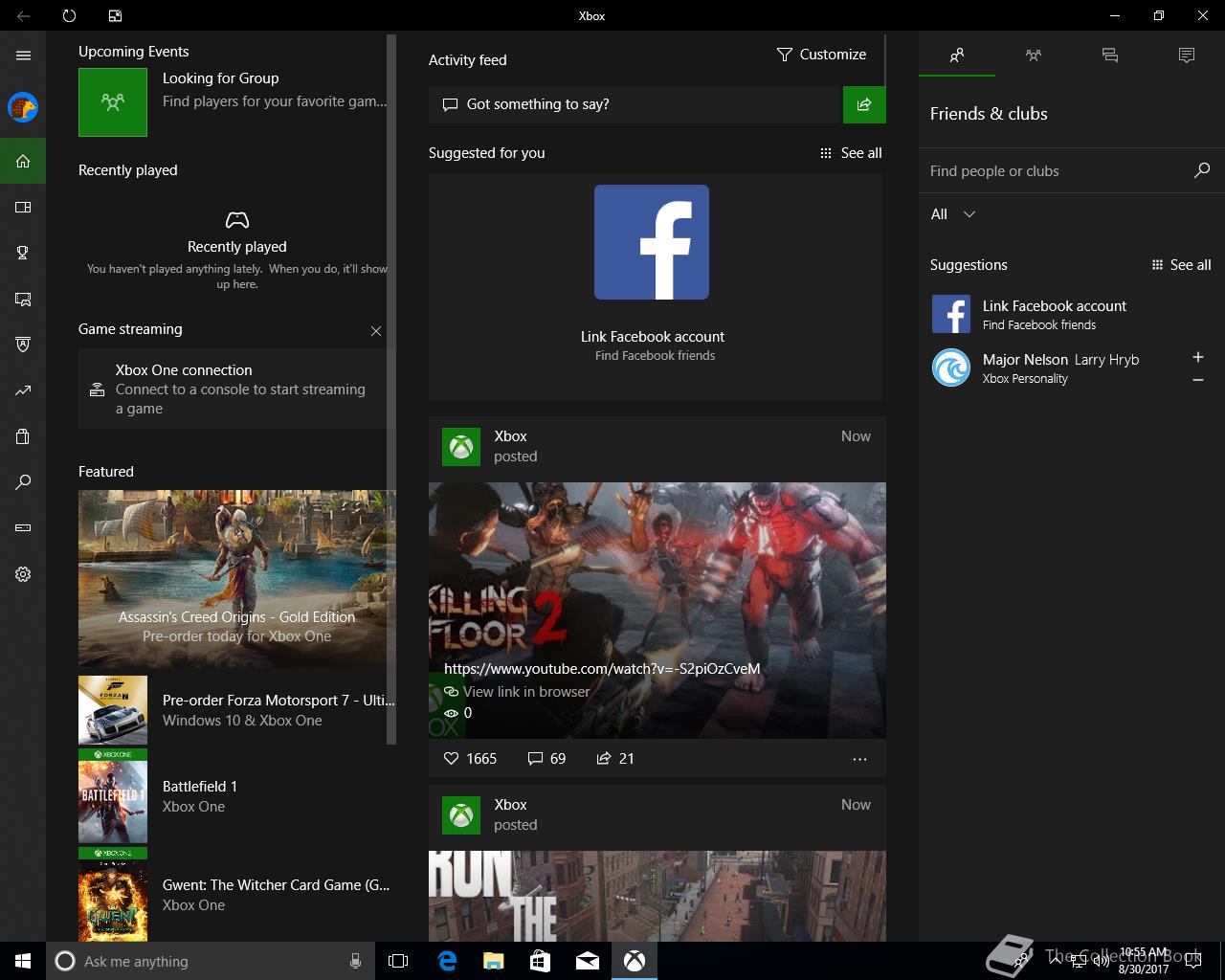Switch to the Messages tab in the right panel
The height and width of the screenshot is (980, 1225).
point(1110,56)
